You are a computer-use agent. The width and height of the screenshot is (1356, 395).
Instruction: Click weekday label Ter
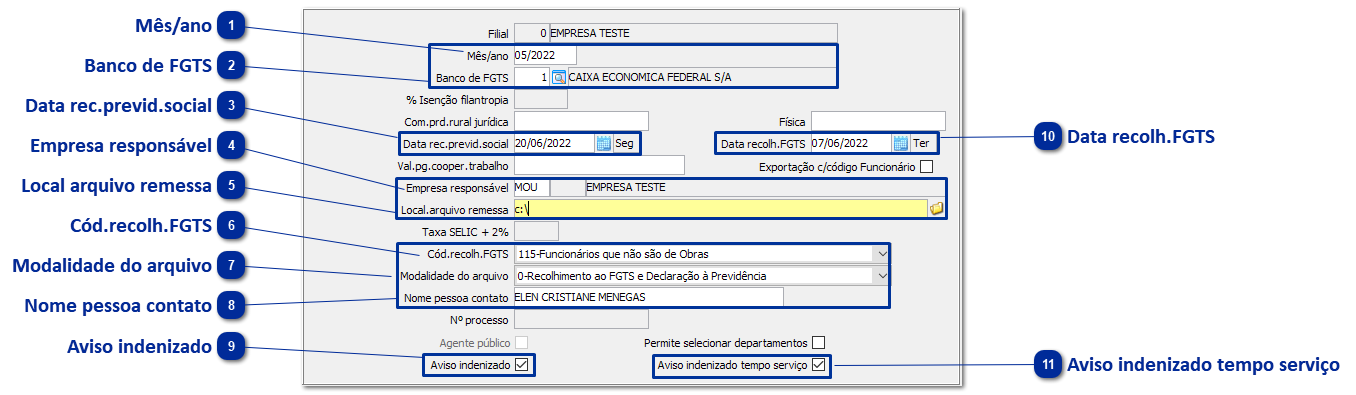coord(921,143)
